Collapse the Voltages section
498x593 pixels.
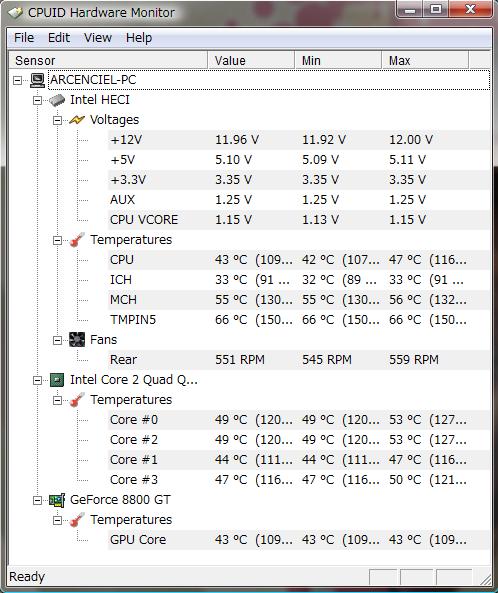(57, 120)
